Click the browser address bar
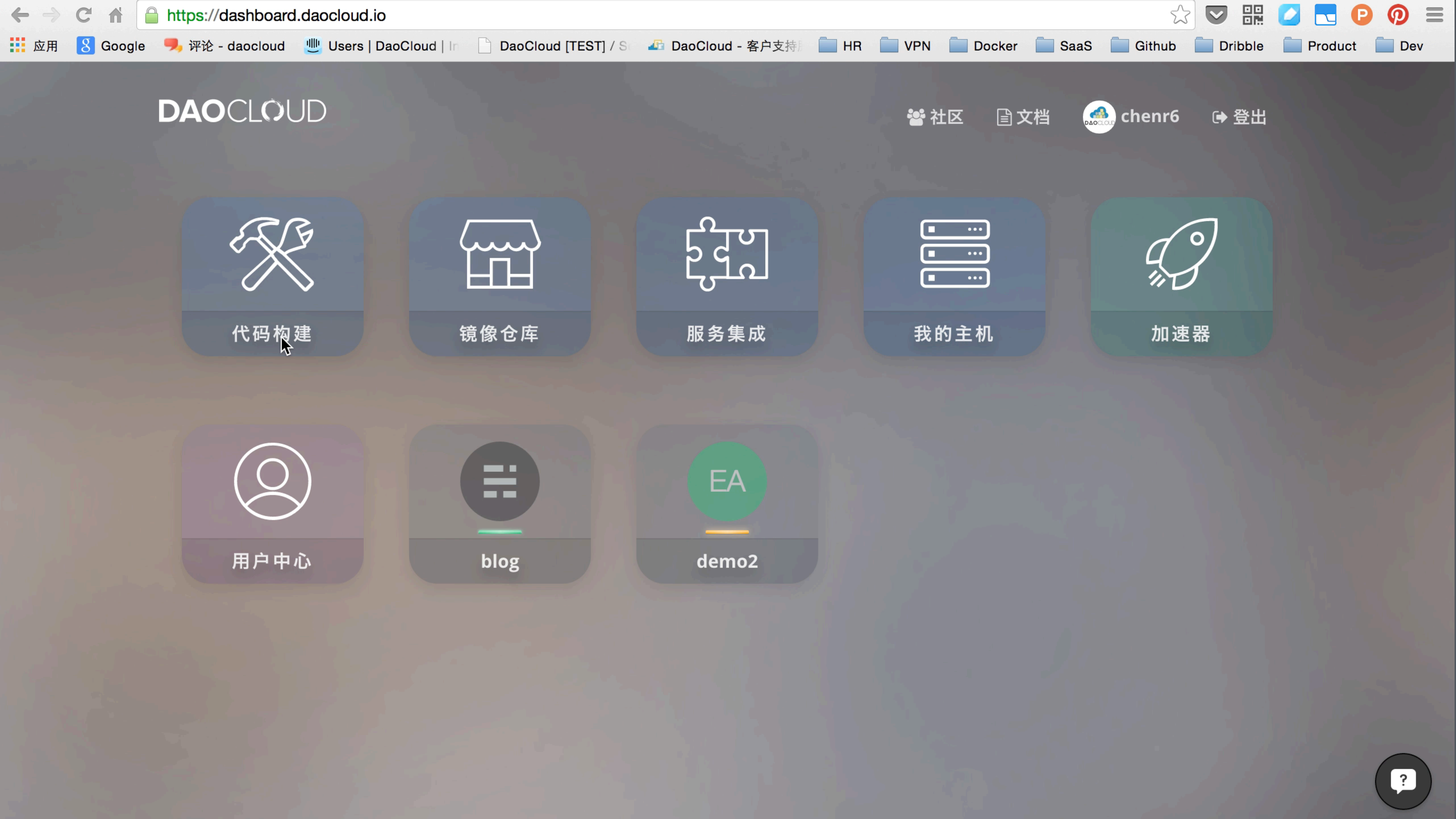This screenshot has height=819, width=1456. 650,15
